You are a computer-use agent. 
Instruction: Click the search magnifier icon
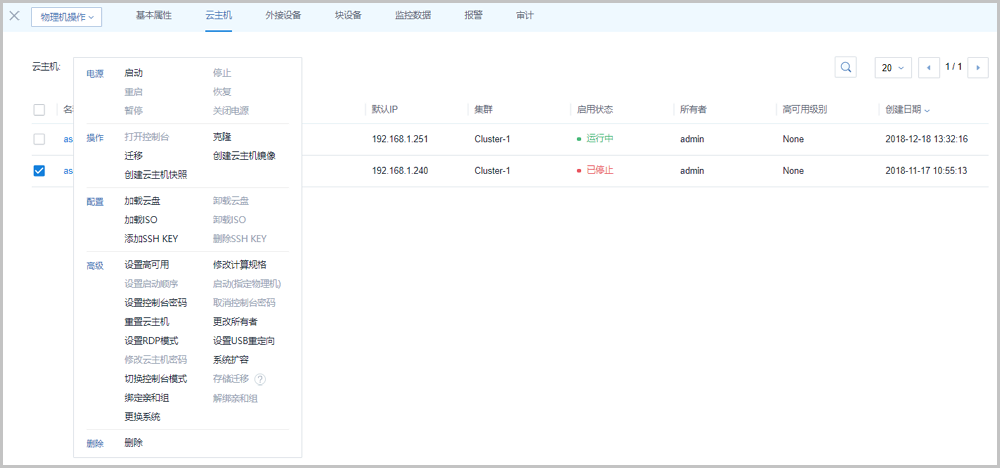[846, 67]
